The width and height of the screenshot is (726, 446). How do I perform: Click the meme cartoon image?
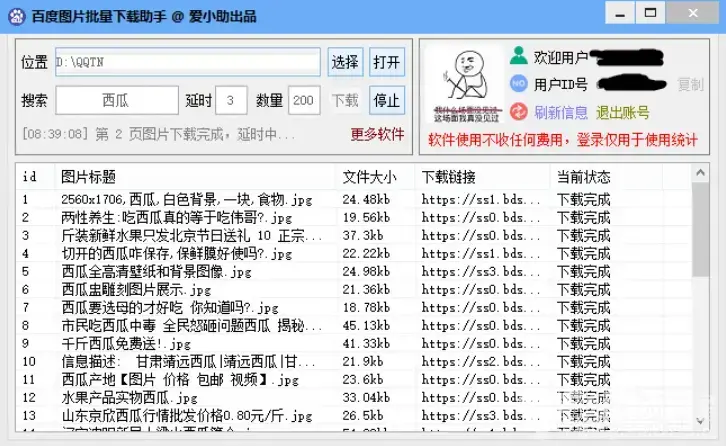pyautogui.click(x=464, y=86)
